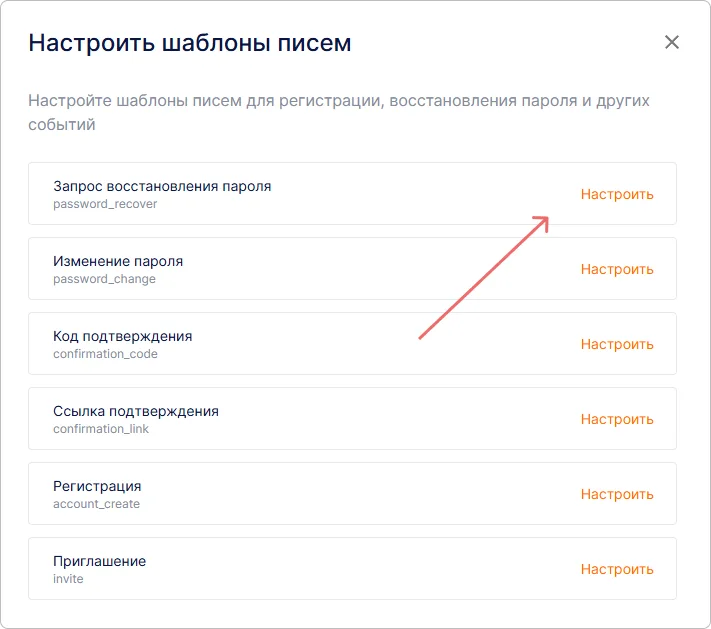Click the Приглашение row title

point(99,561)
